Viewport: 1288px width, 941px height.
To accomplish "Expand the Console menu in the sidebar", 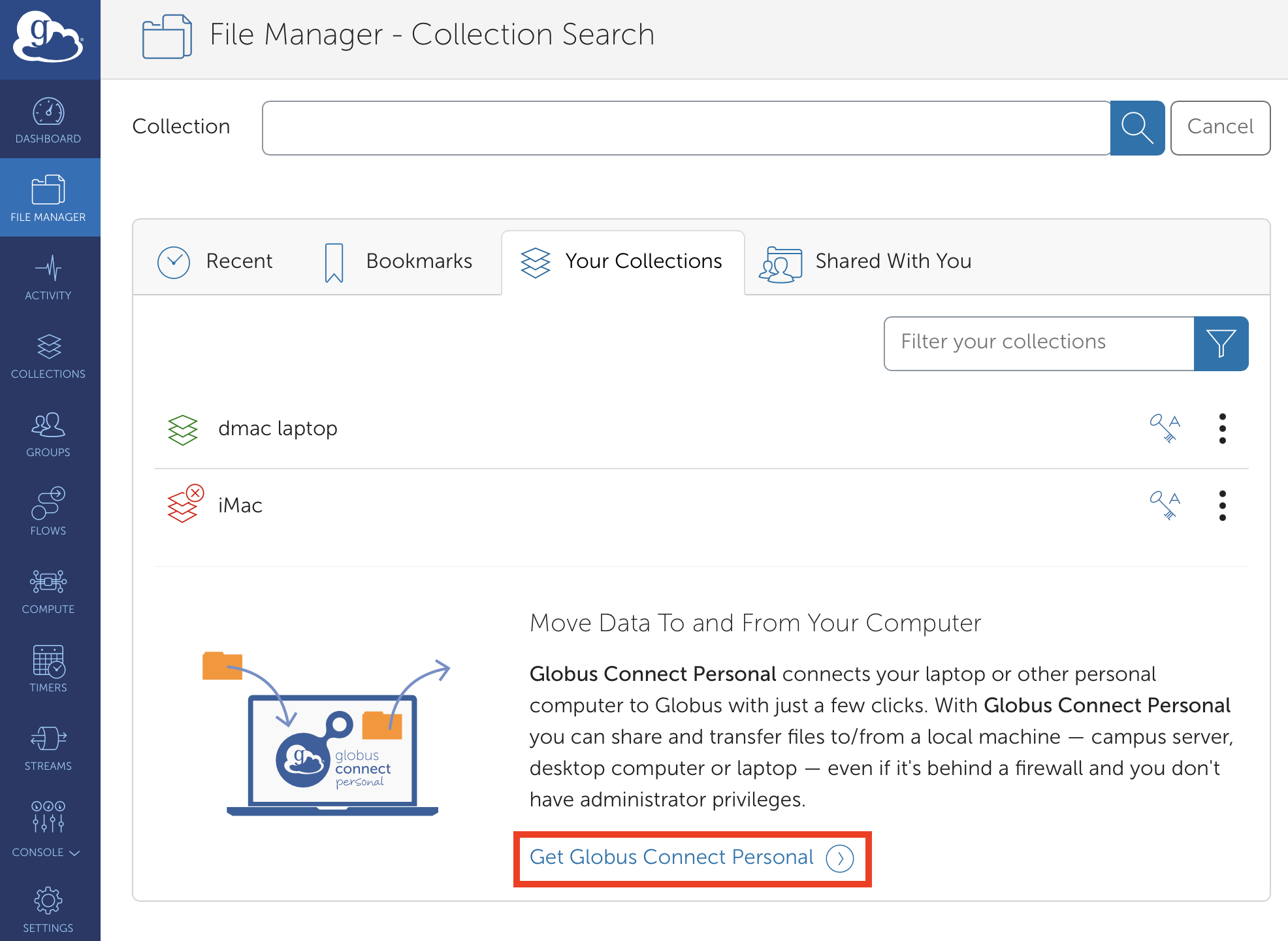I will (48, 830).
